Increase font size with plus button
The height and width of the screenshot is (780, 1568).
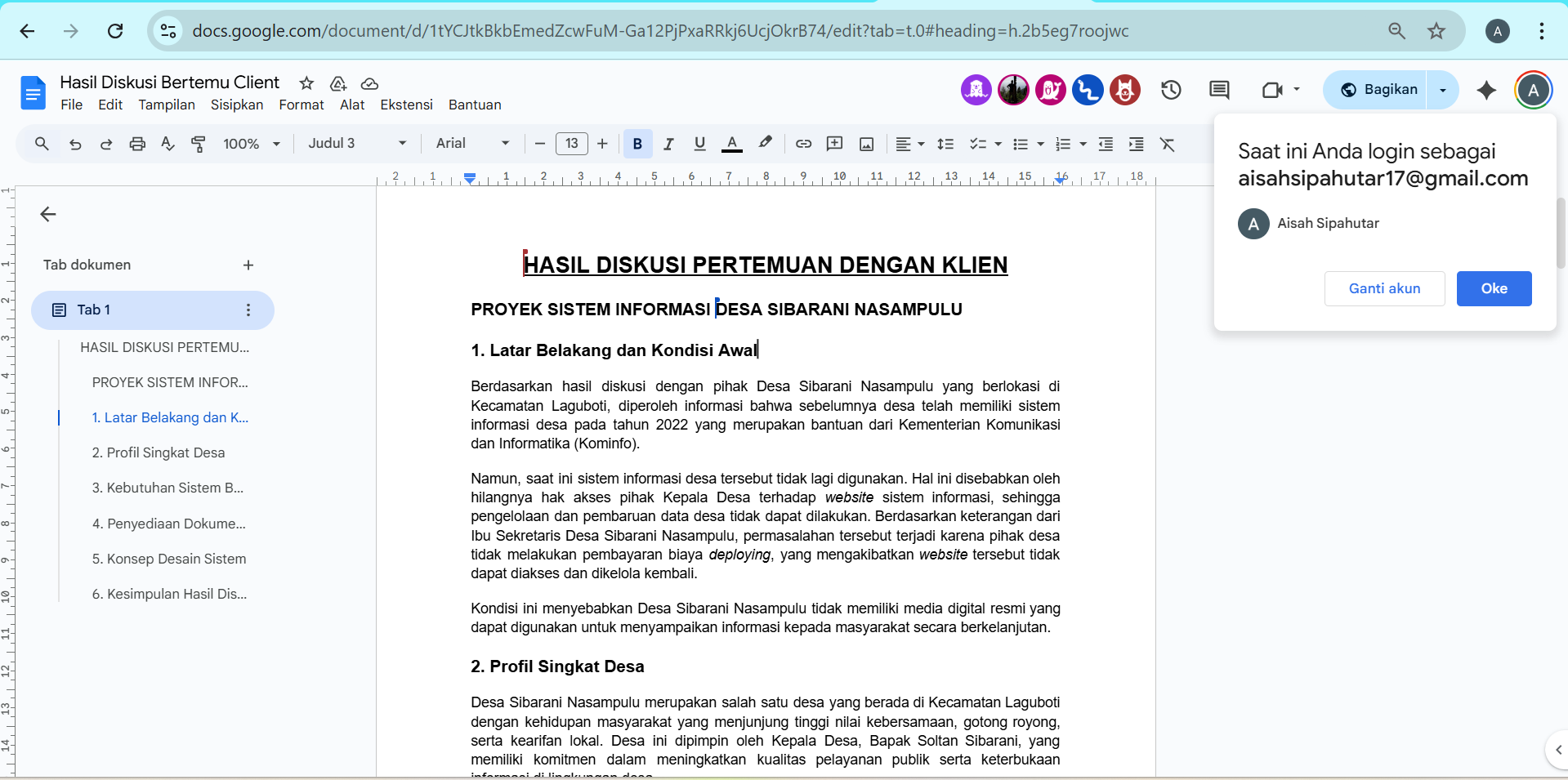pos(602,144)
